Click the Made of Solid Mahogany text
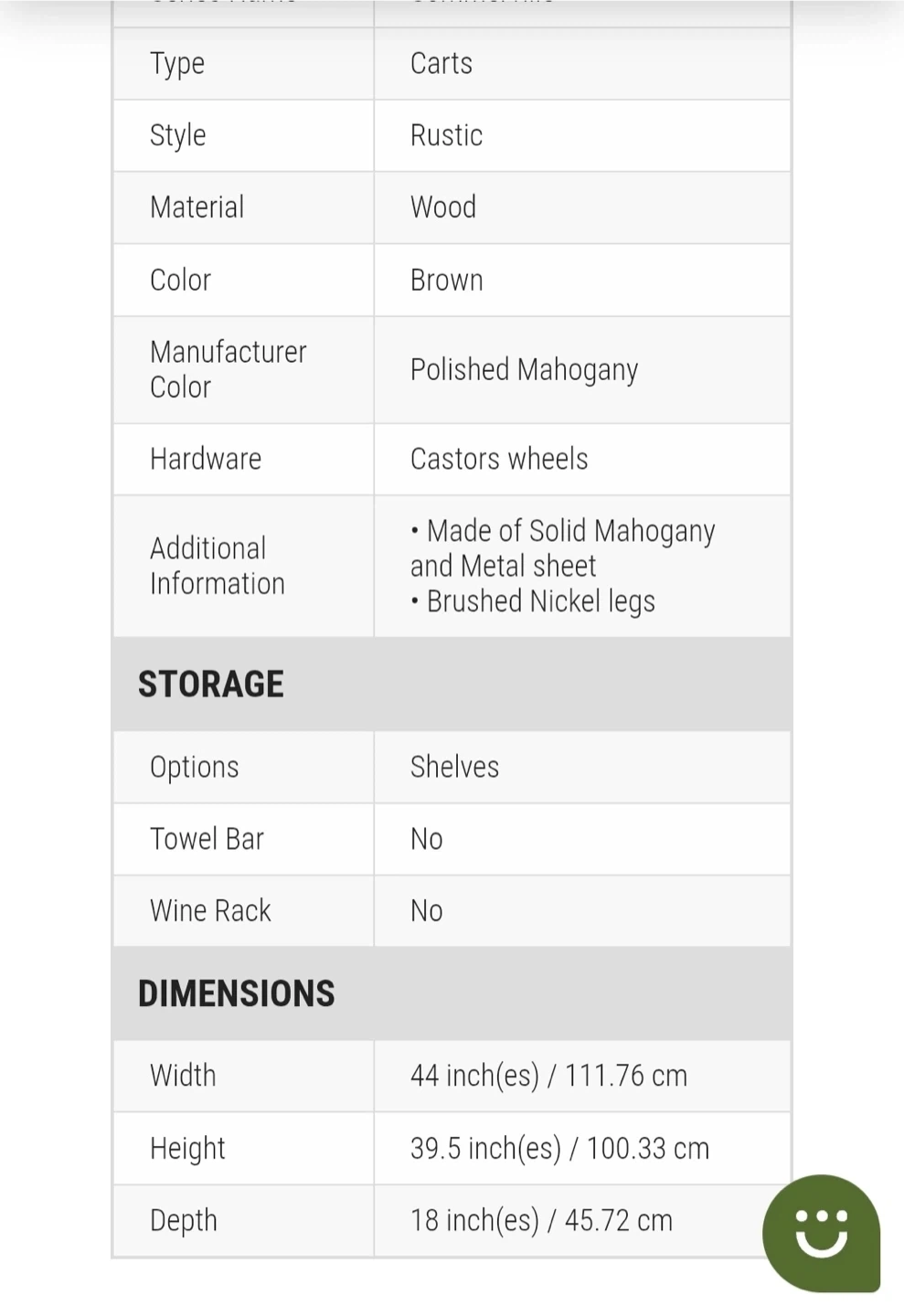 point(570,531)
